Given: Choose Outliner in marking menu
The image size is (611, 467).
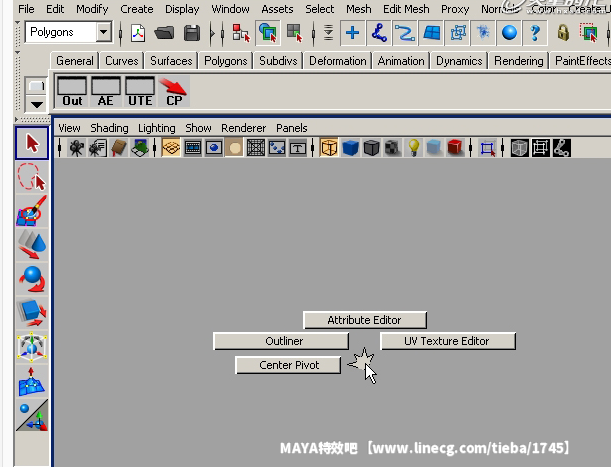Looking at the screenshot, I should pos(281,341).
